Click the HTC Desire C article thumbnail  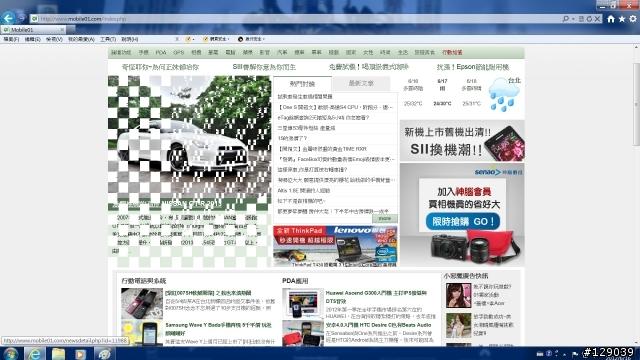(303, 333)
